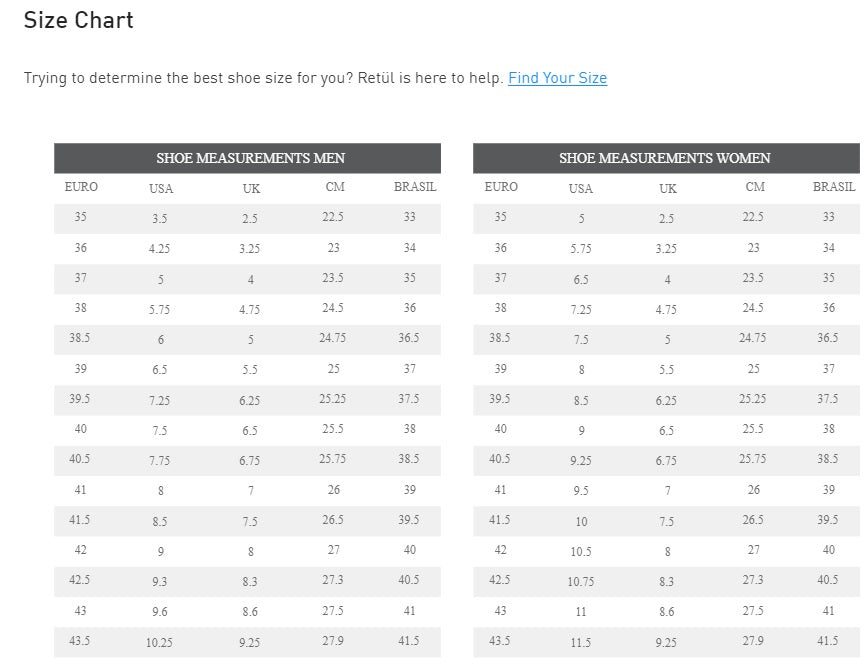
Task: Click the Size Chart heading
Action: 78,20
